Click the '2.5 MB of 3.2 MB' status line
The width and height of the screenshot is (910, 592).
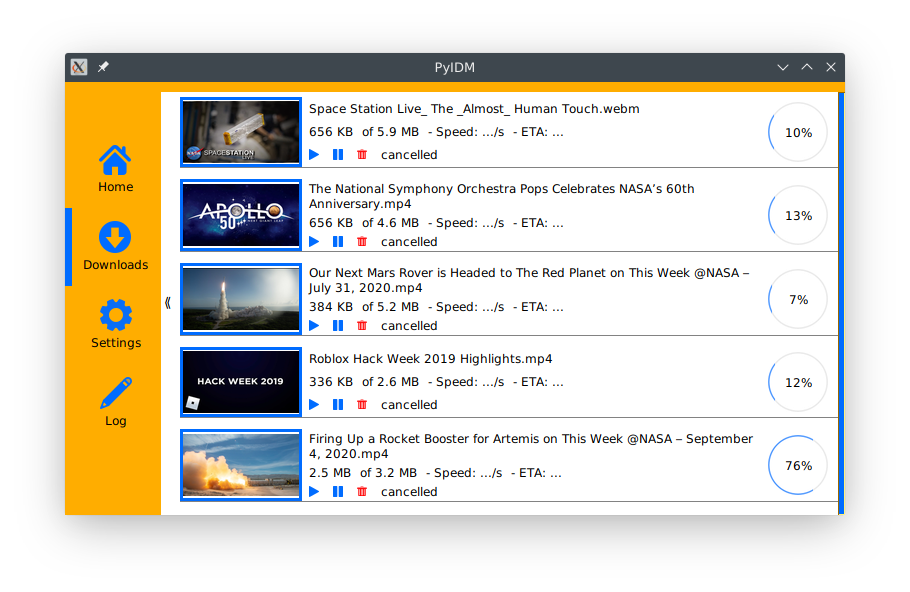click(x=435, y=474)
